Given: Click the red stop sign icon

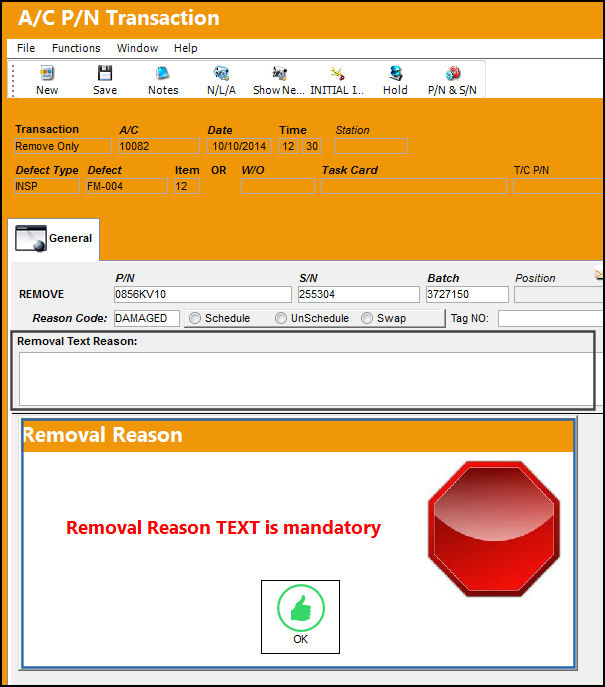Looking at the screenshot, I should click(x=494, y=528).
